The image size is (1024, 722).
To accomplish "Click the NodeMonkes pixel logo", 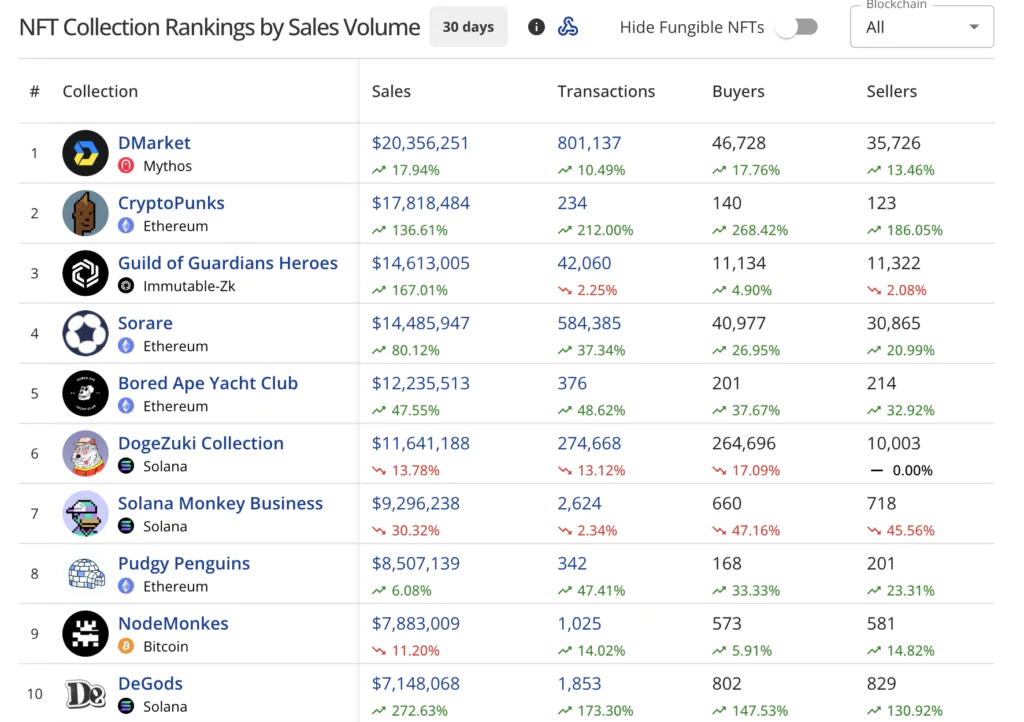I will coord(85,633).
